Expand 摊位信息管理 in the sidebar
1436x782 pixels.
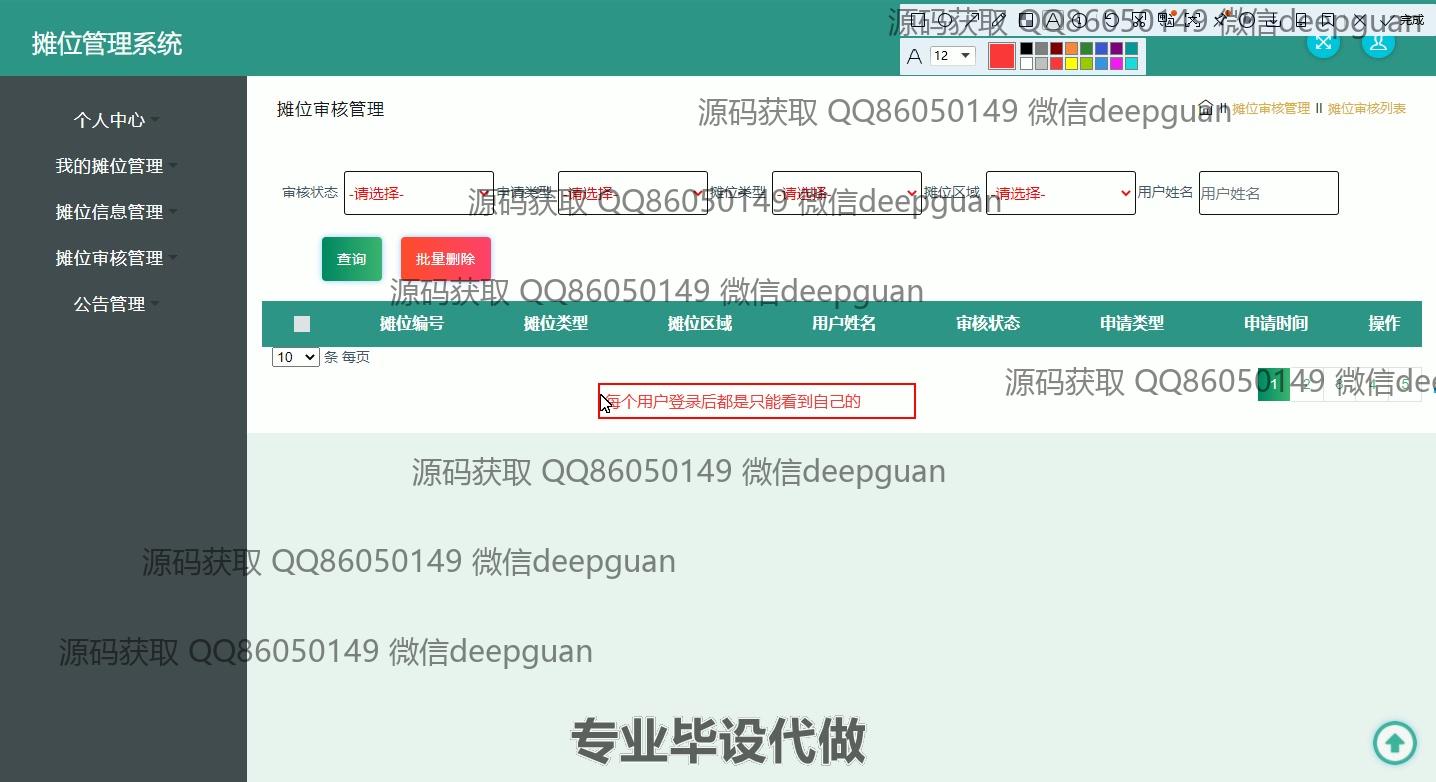click(x=116, y=212)
